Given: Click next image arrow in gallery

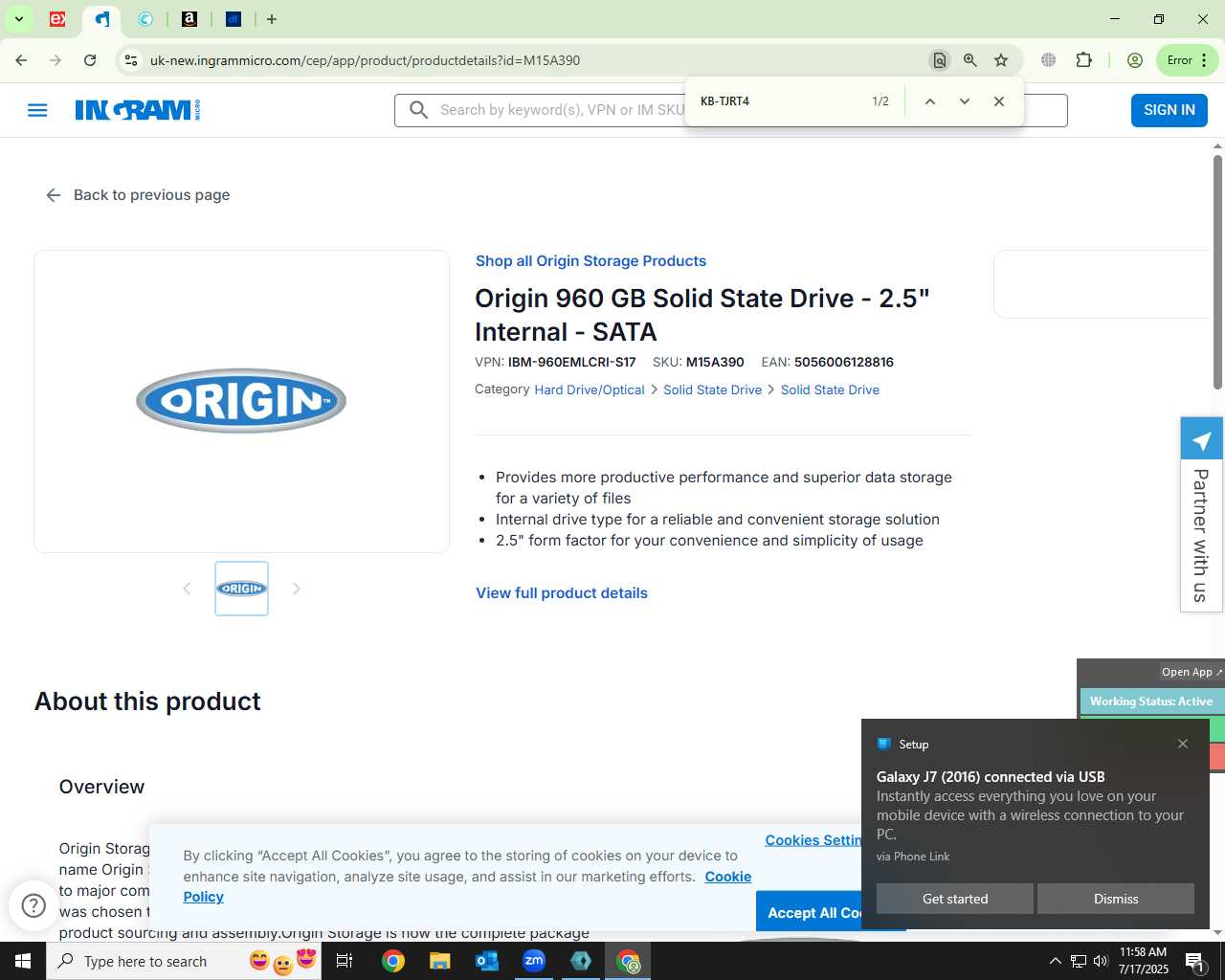Looking at the screenshot, I should pyautogui.click(x=297, y=589).
